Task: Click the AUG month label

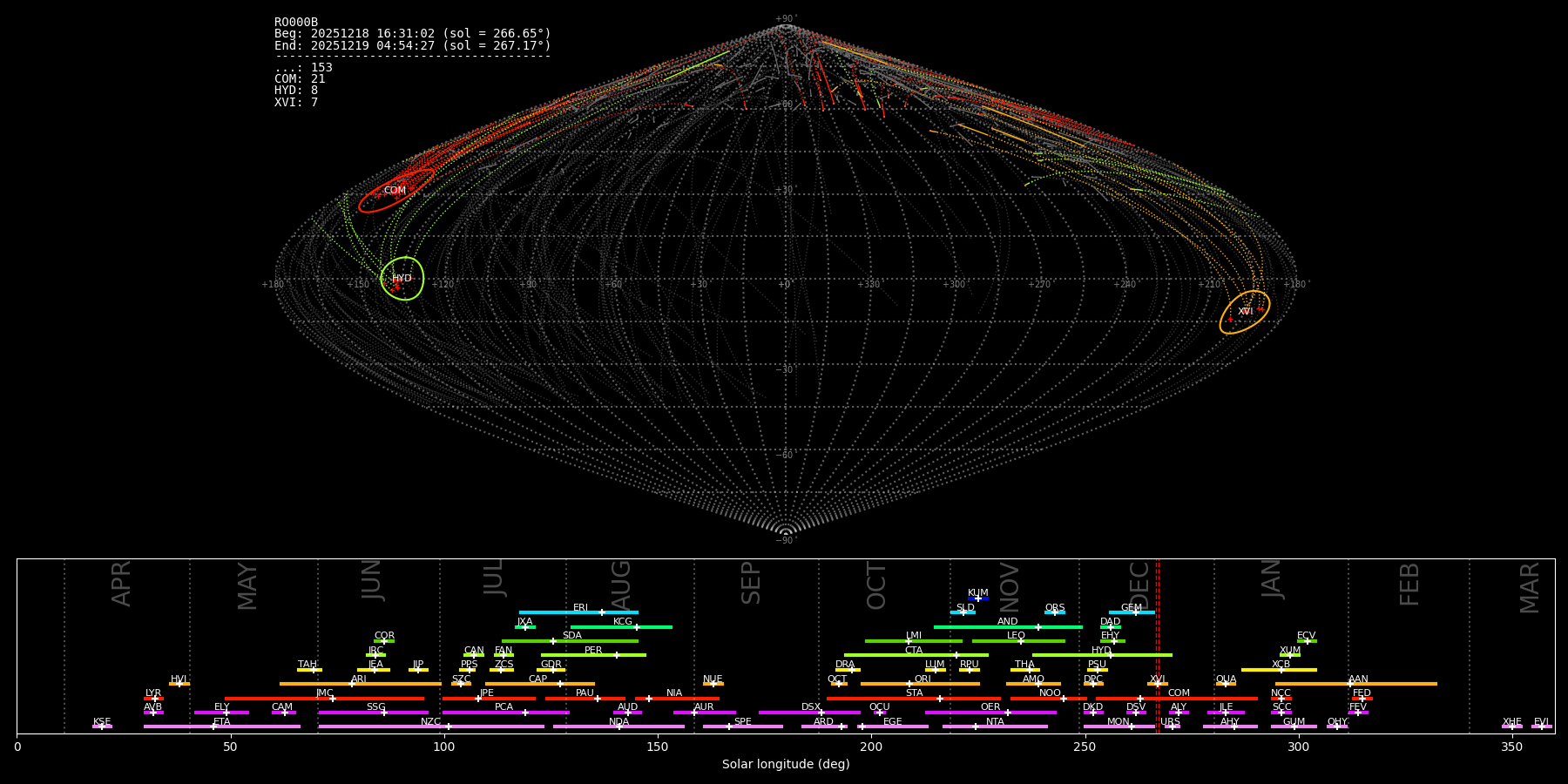Action: (x=620, y=584)
